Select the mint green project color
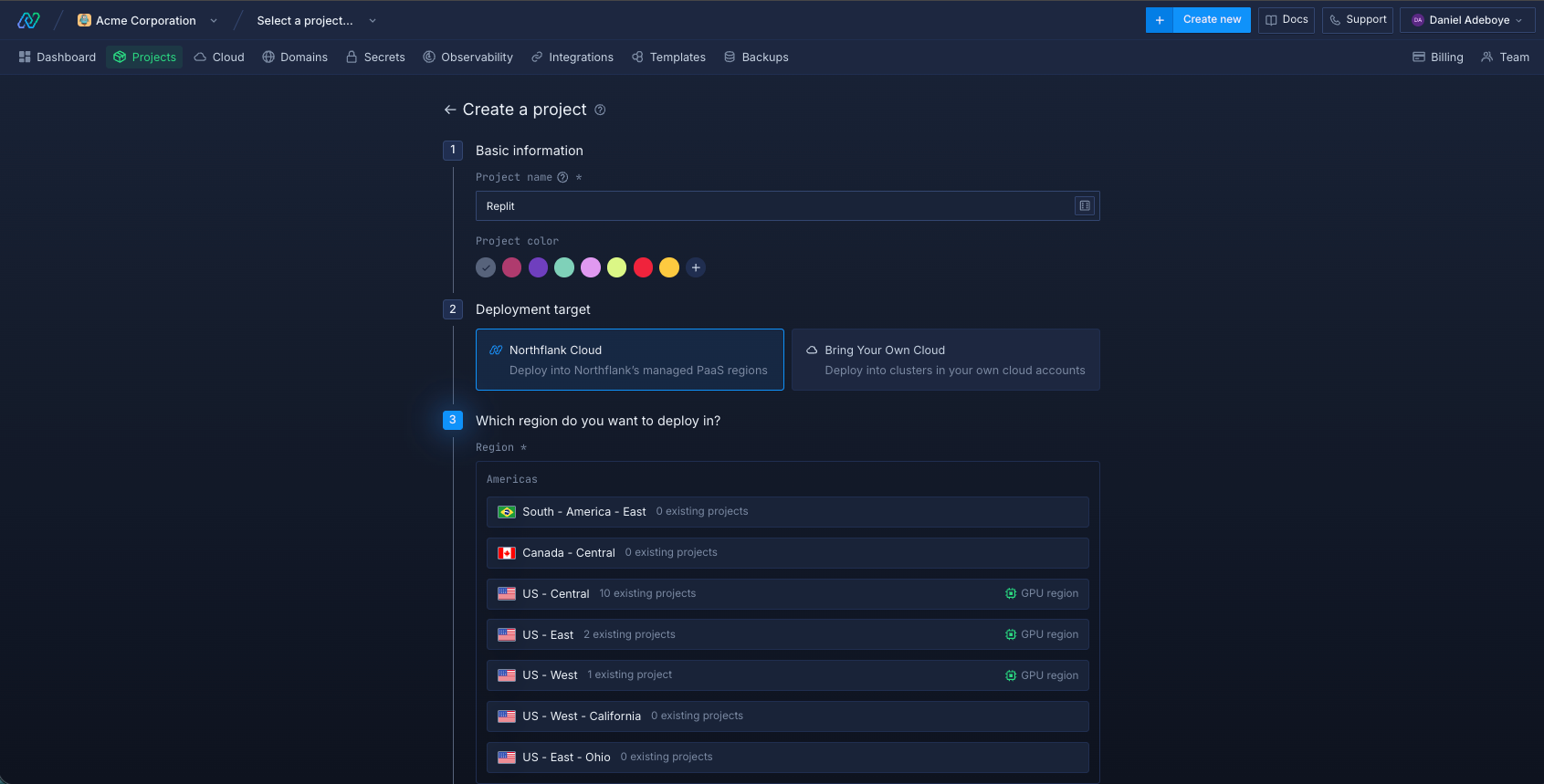The width and height of the screenshot is (1544, 784). (x=564, y=267)
